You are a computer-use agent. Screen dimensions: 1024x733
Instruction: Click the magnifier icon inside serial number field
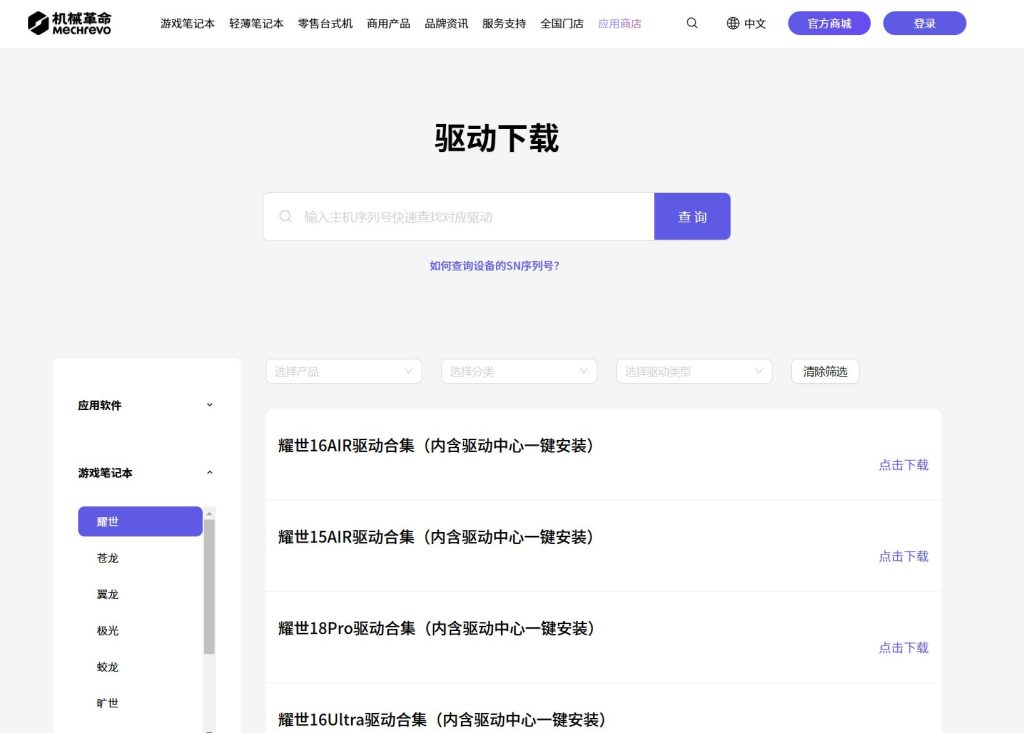click(x=285, y=216)
